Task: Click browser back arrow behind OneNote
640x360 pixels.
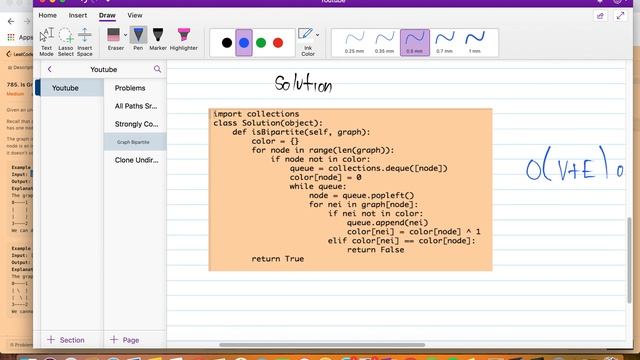Action: (11, 21)
